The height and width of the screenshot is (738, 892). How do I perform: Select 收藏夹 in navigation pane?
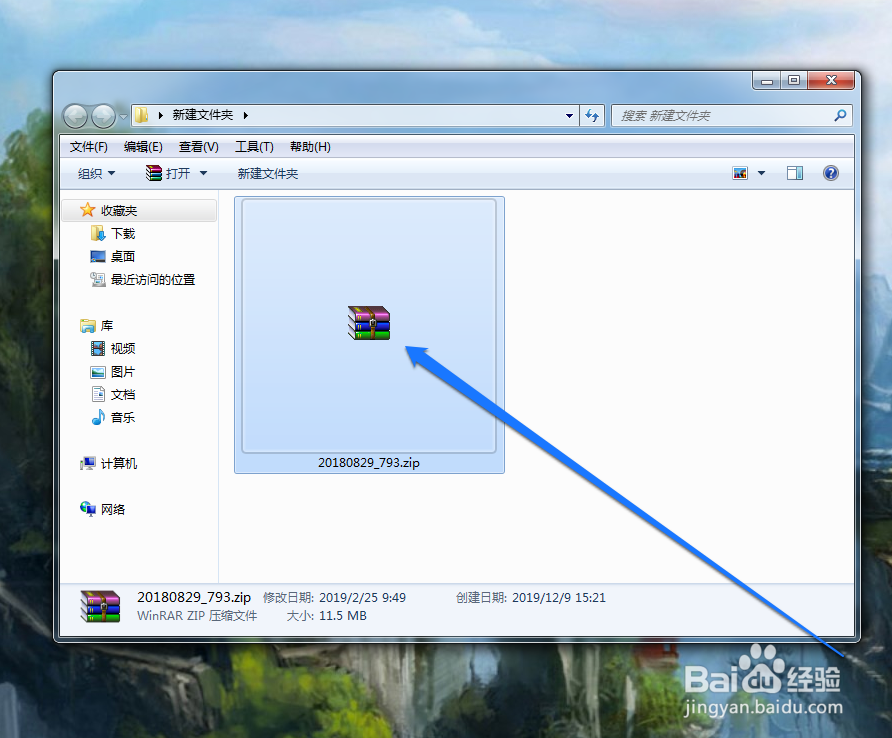pyautogui.click(x=139, y=211)
